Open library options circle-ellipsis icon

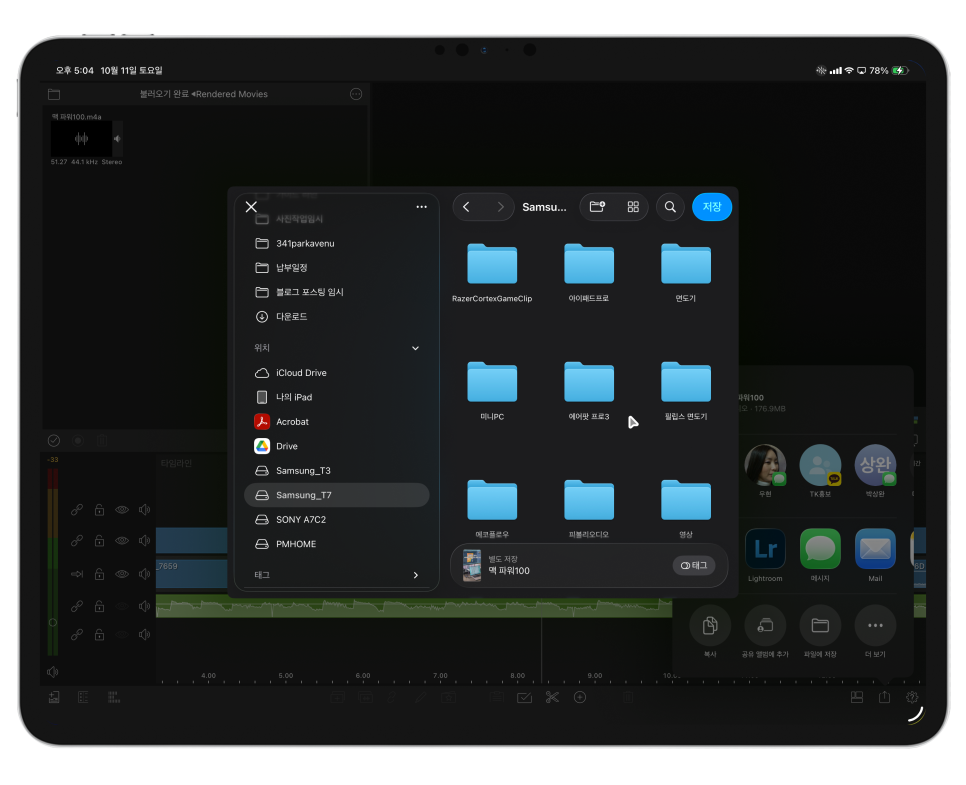point(356,94)
